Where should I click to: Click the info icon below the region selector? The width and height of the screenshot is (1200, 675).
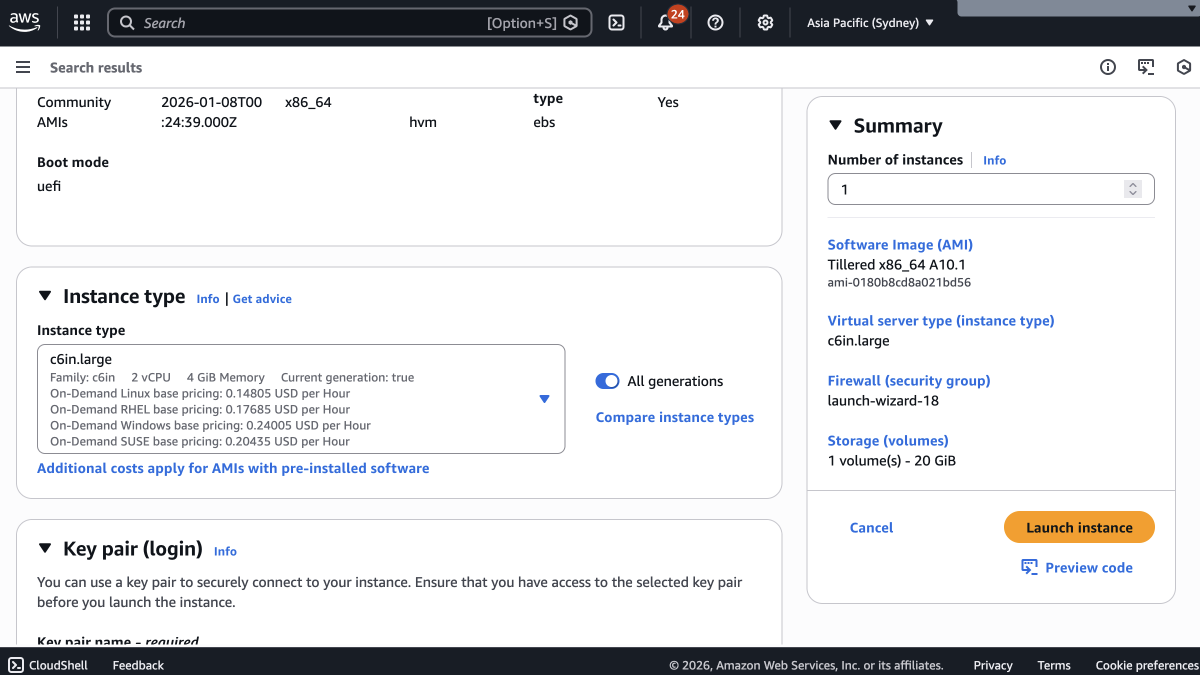[1107, 67]
